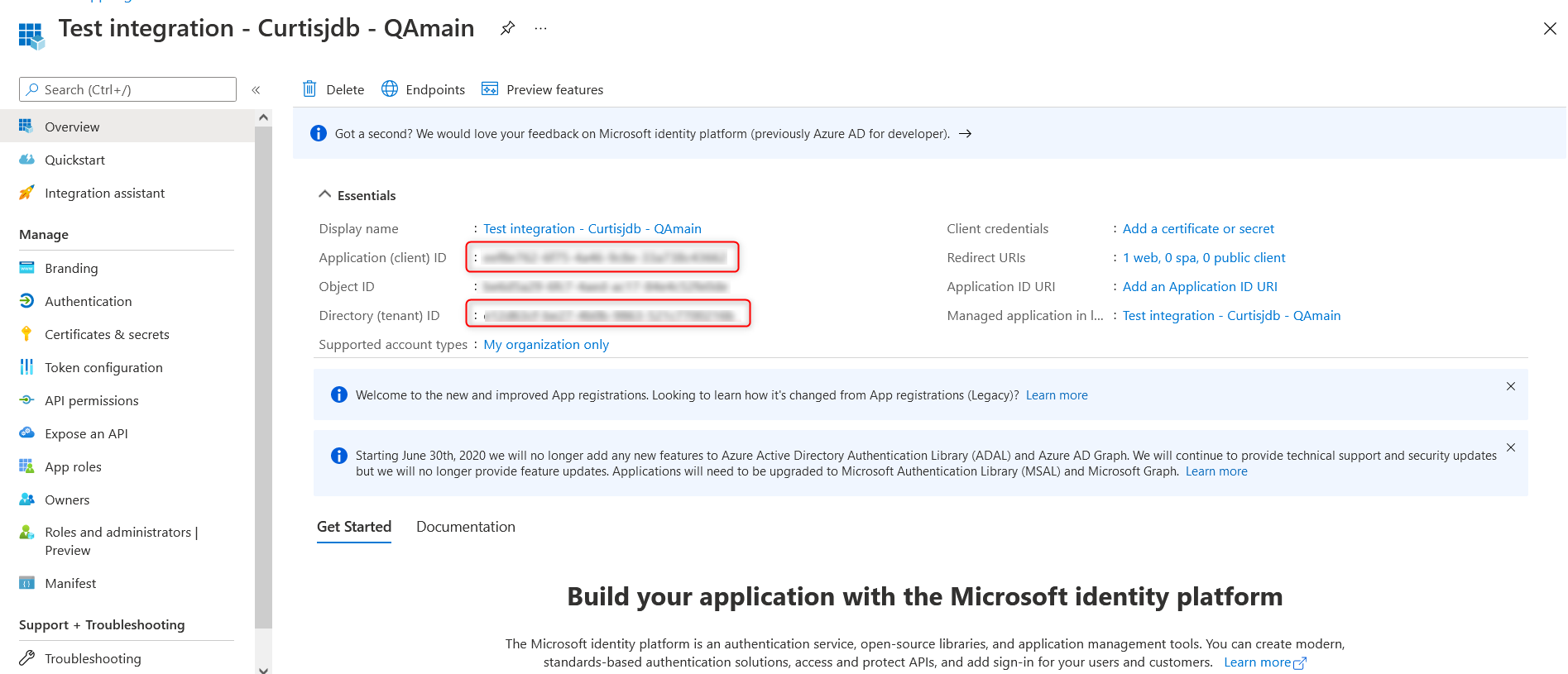1568x674 pixels.
Task: Click the info icon in the feedback banner
Action: [319, 133]
